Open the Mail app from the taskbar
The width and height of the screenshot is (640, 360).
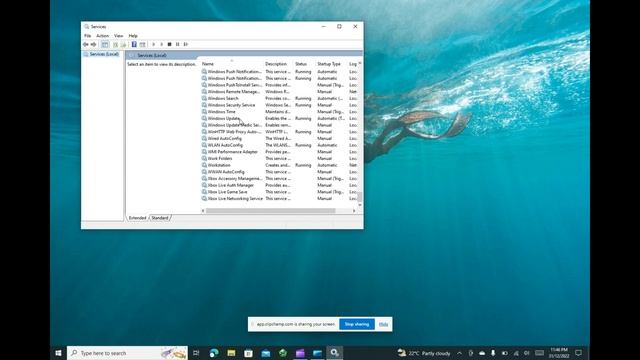pos(266,353)
